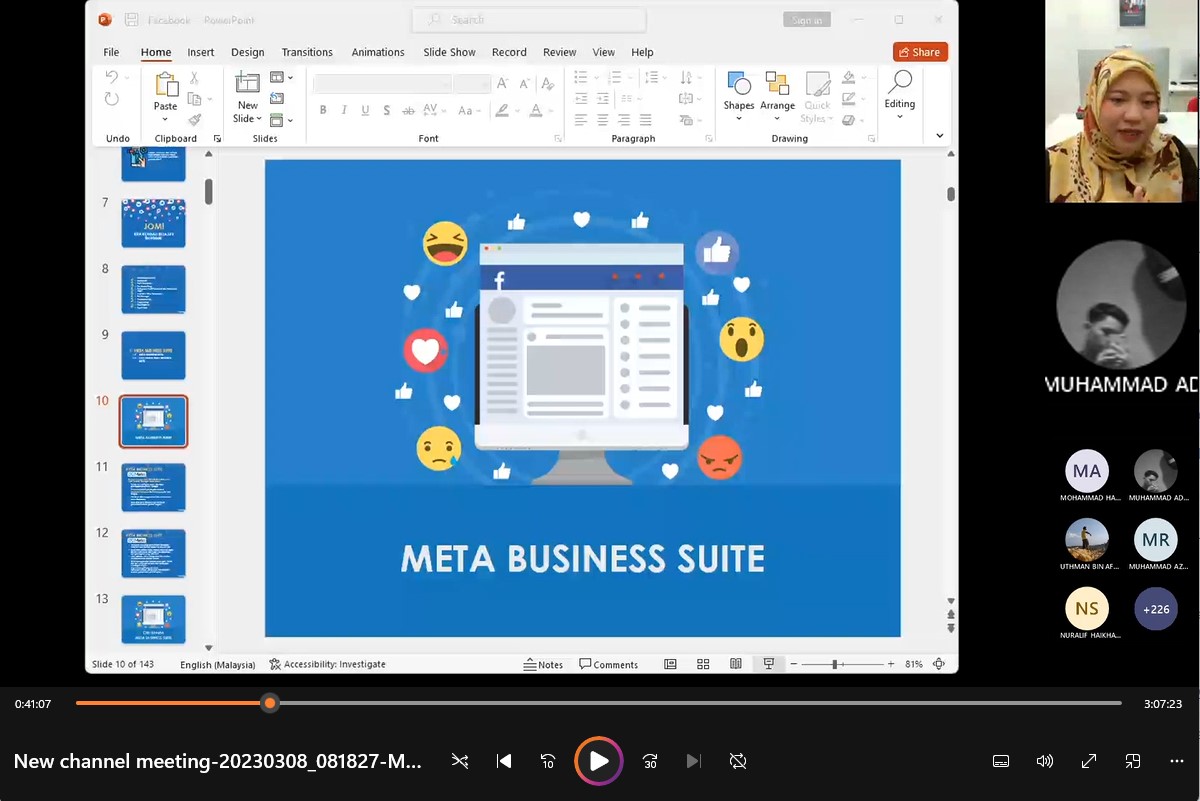Image resolution: width=1200 pixels, height=801 pixels.
Task: Click the Arrange icon in Drawing group
Action: 777,84
